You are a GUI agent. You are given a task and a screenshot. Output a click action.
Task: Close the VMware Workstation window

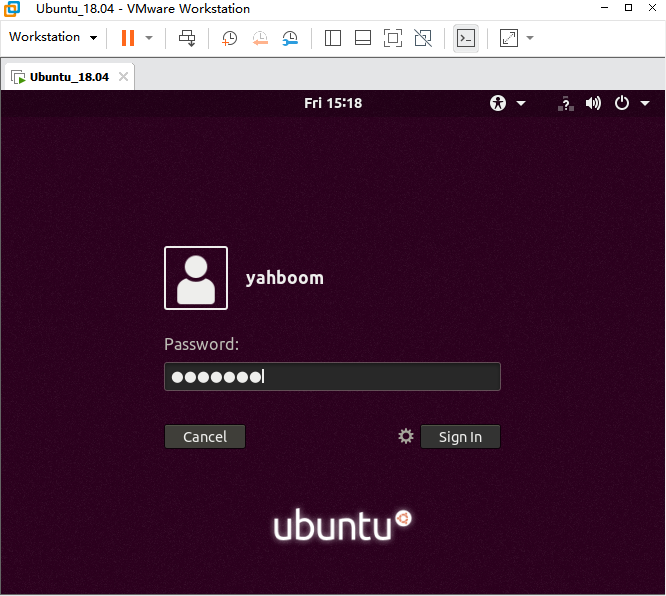tap(652, 8)
